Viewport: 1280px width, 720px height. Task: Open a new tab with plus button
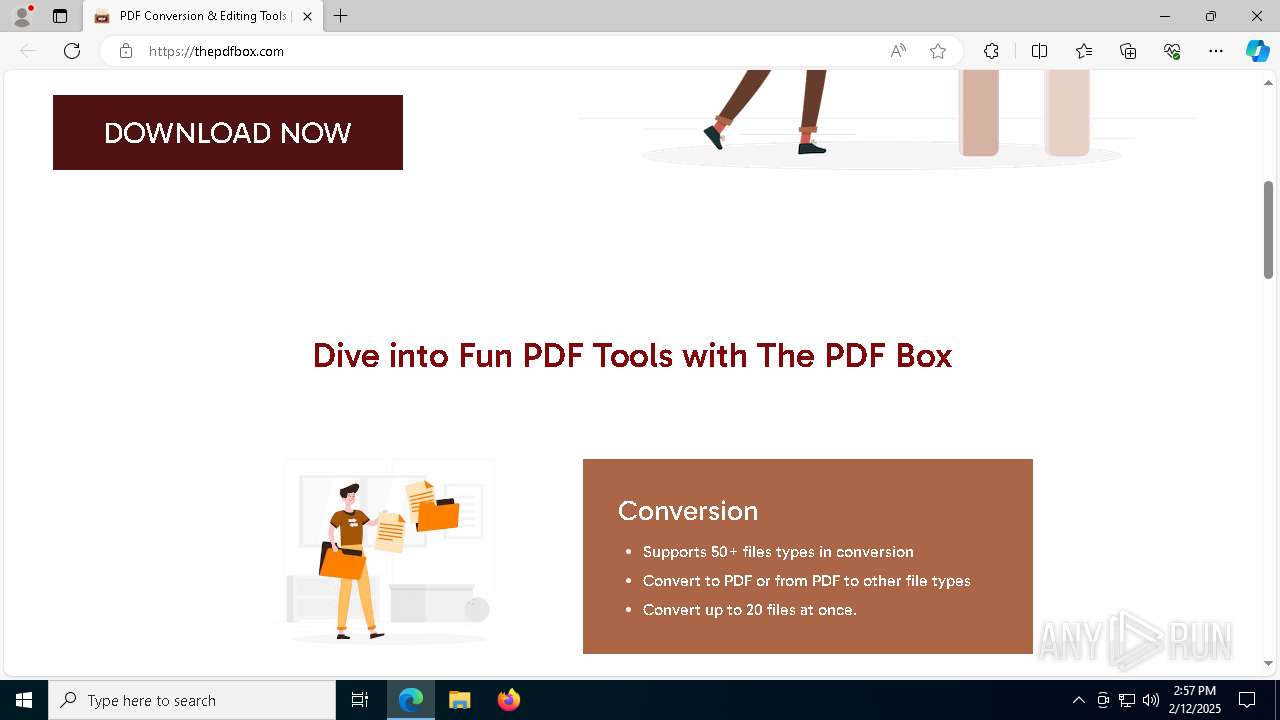pyautogui.click(x=341, y=16)
